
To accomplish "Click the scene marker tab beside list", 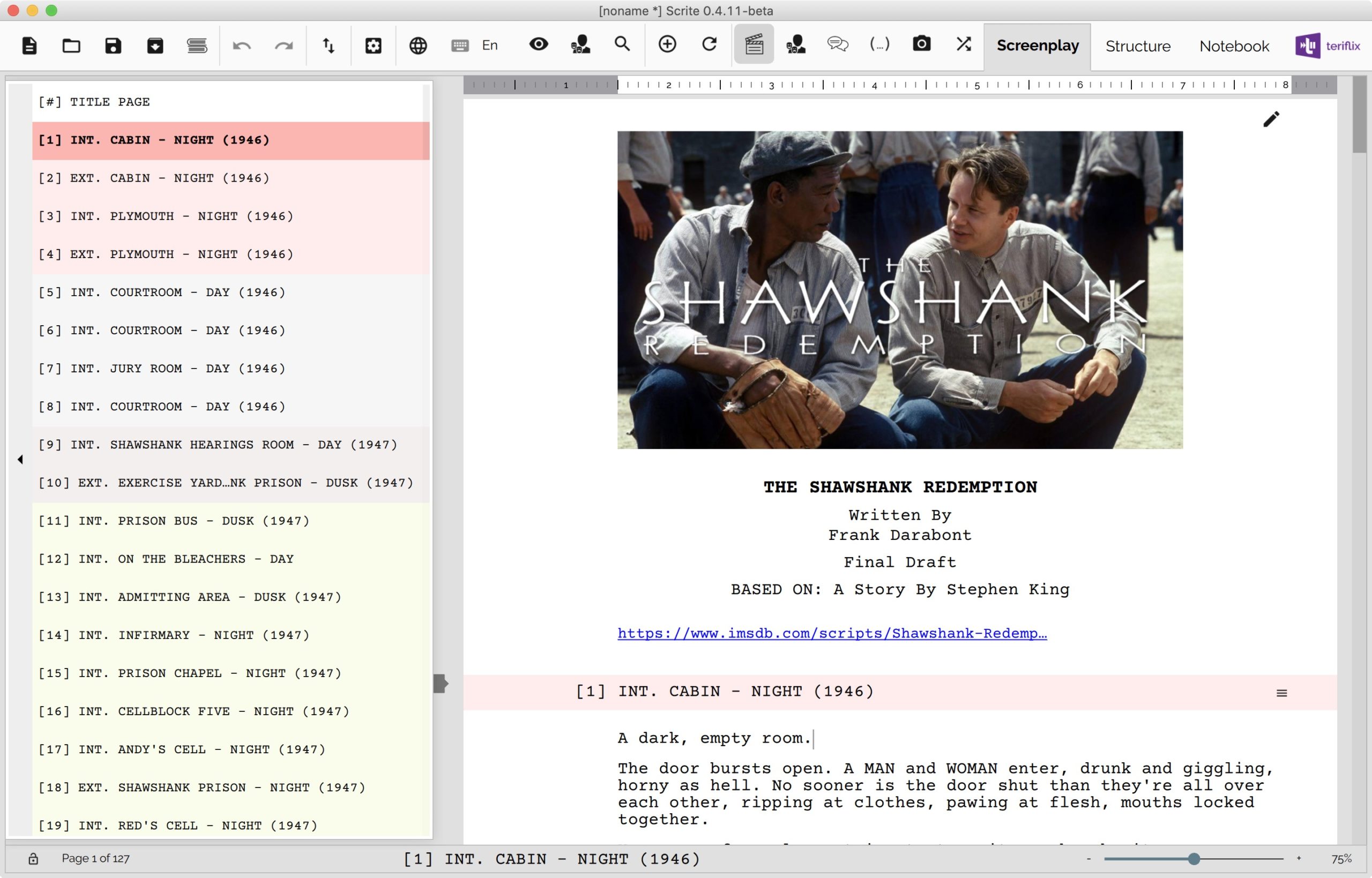I will (440, 683).
